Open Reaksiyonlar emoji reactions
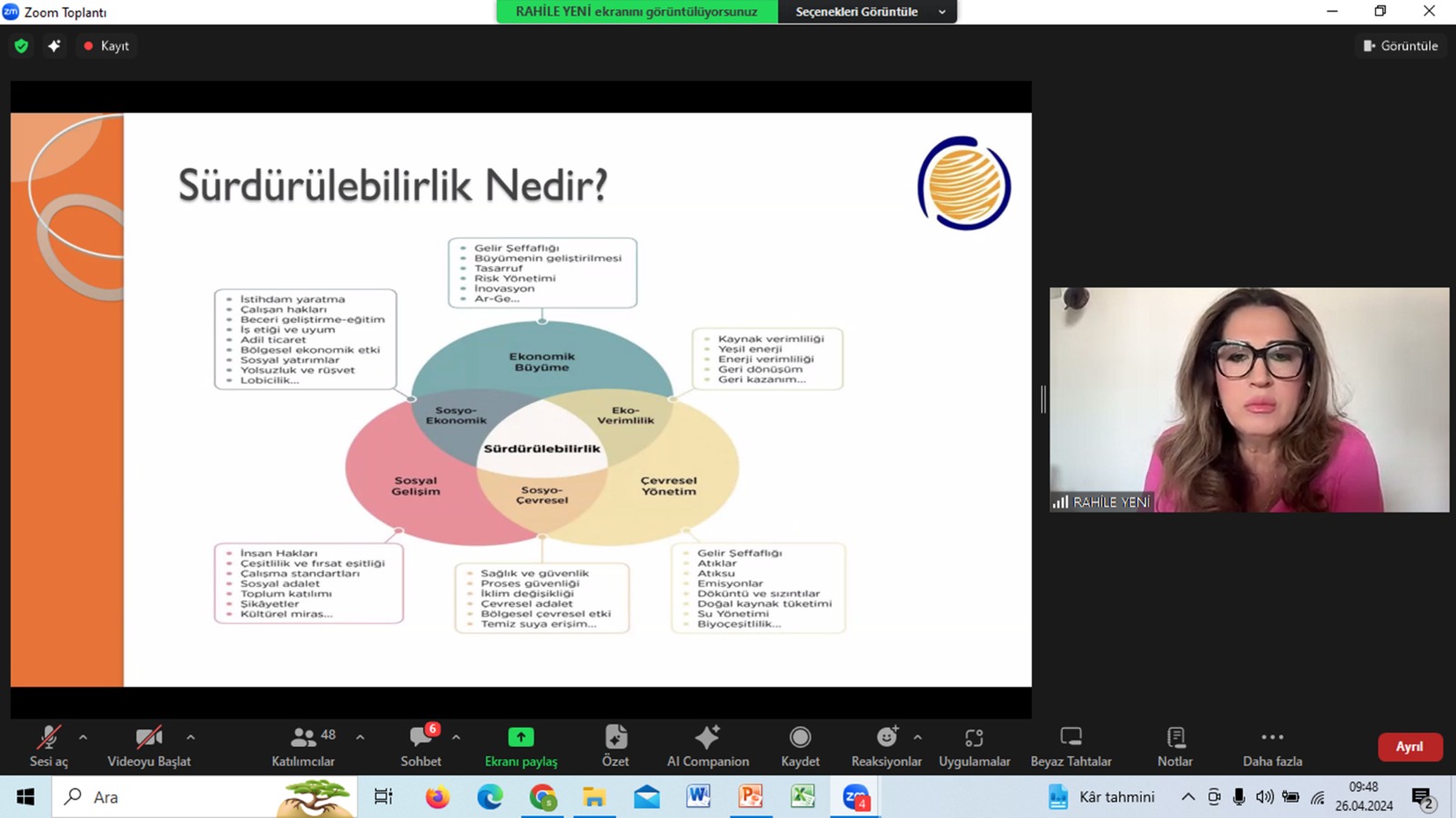The width and height of the screenshot is (1456, 818). [885, 745]
